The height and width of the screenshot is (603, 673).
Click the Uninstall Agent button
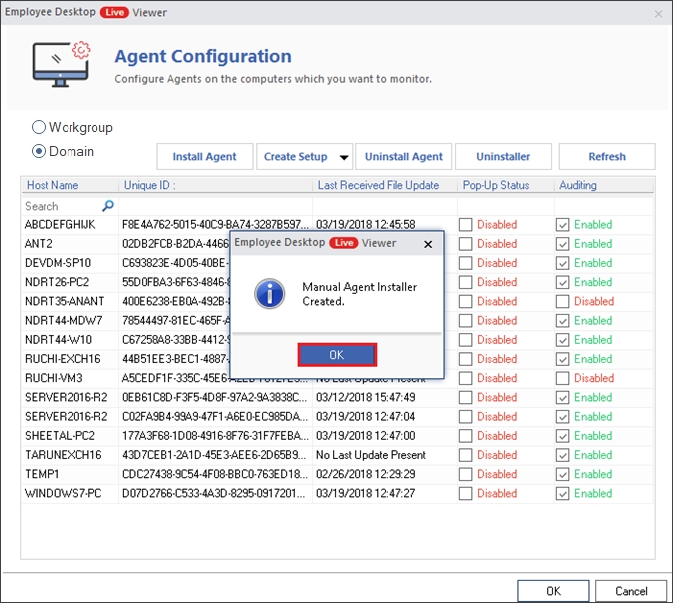click(x=403, y=157)
